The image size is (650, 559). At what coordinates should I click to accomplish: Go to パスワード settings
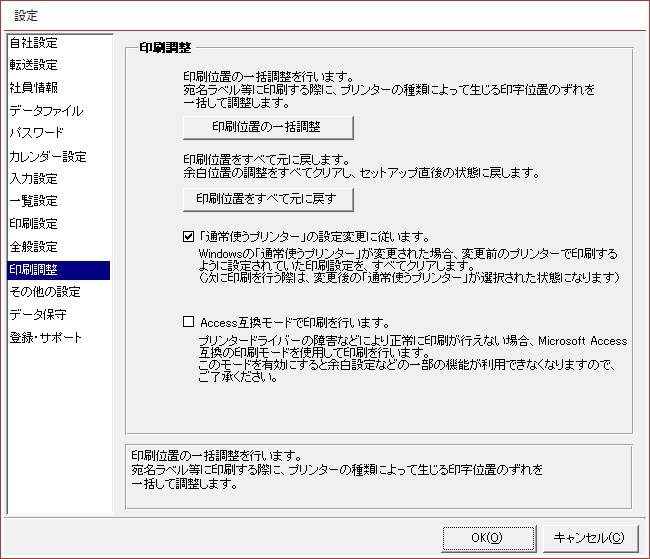(x=36, y=132)
